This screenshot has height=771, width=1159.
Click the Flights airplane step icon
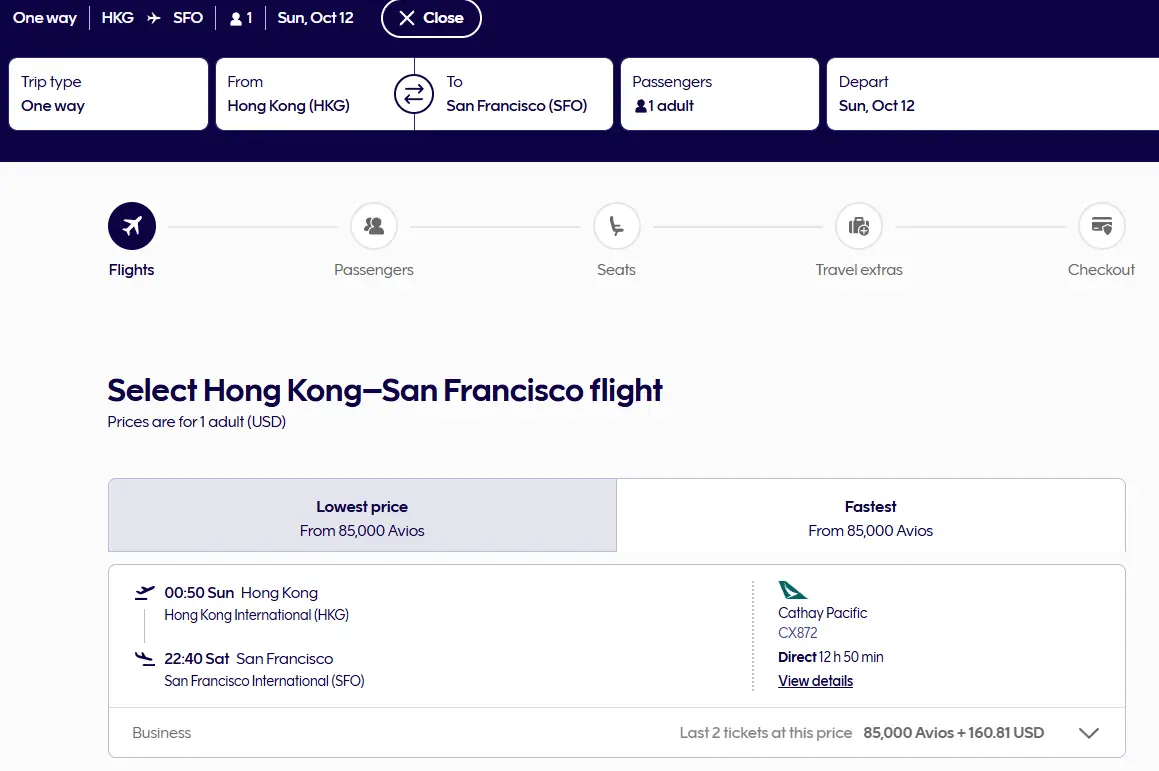(x=131, y=227)
